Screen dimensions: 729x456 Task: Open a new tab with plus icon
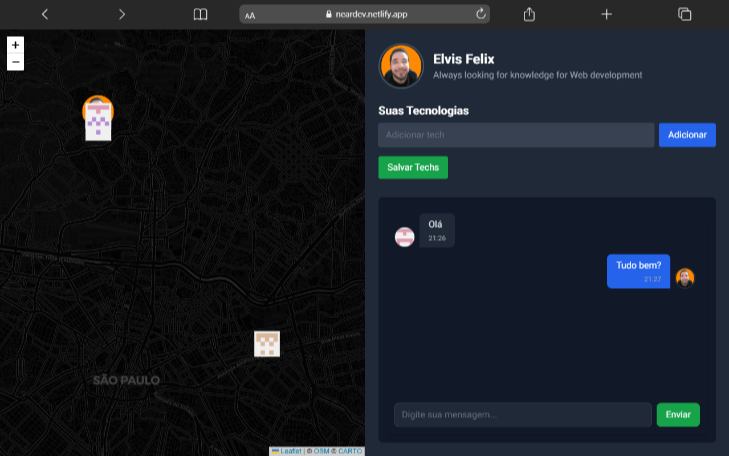(607, 14)
